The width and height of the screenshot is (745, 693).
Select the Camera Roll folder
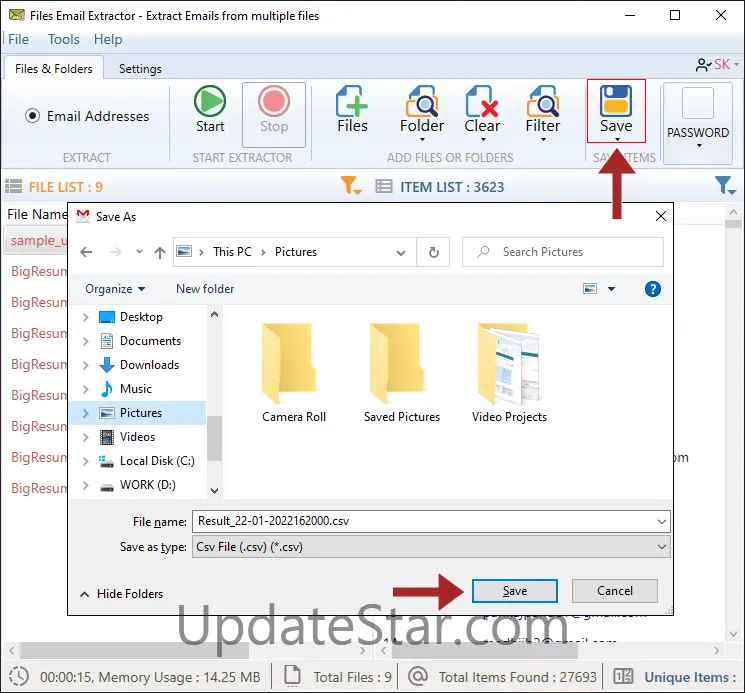point(294,373)
